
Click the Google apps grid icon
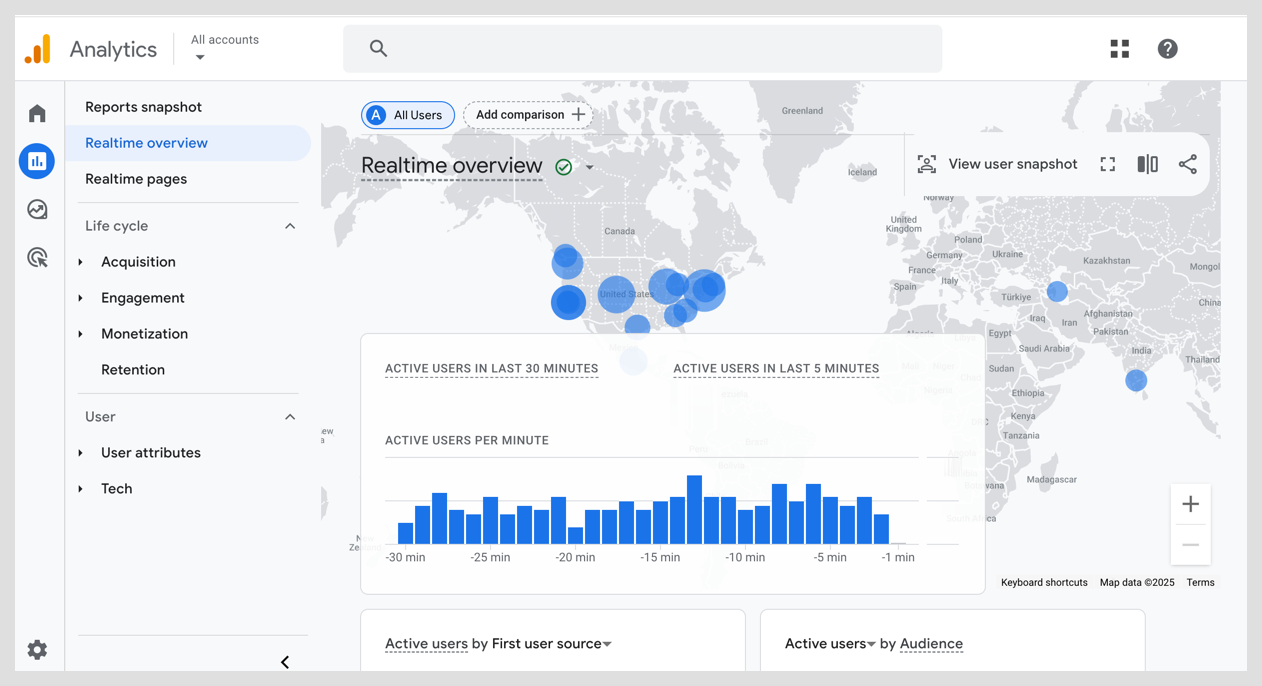click(x=1119, y=49)
